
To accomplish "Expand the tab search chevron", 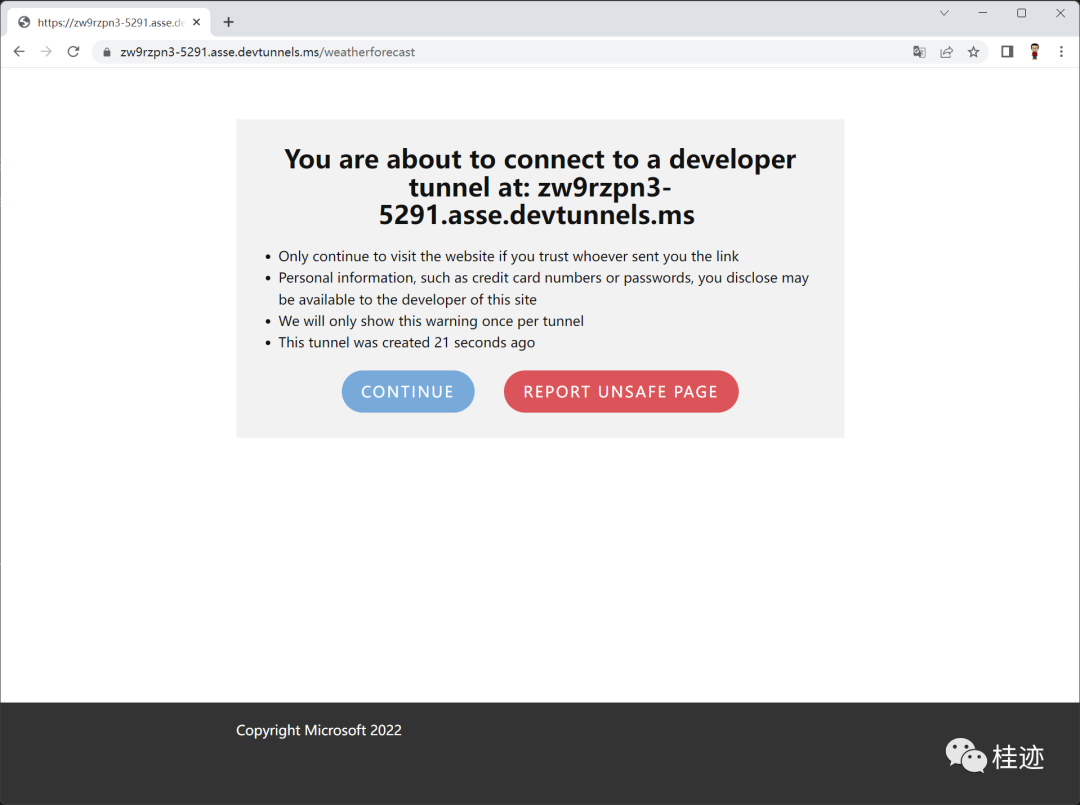I will click(x=944, y=13).
